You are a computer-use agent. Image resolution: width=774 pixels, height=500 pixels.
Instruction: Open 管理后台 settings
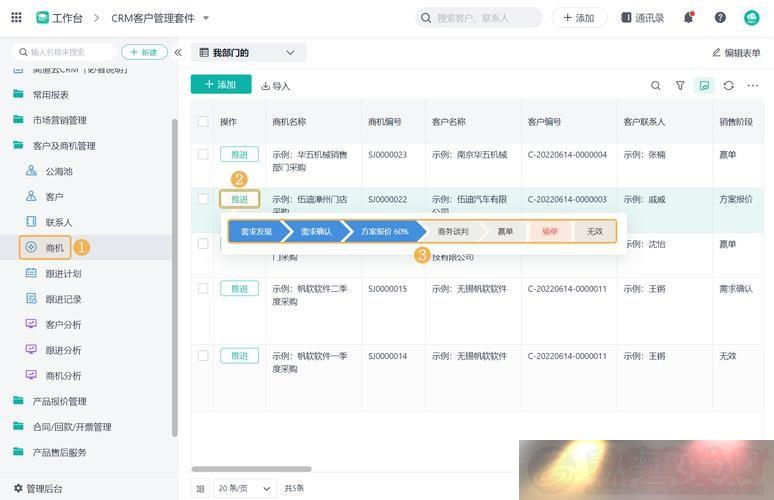[38, 488]
